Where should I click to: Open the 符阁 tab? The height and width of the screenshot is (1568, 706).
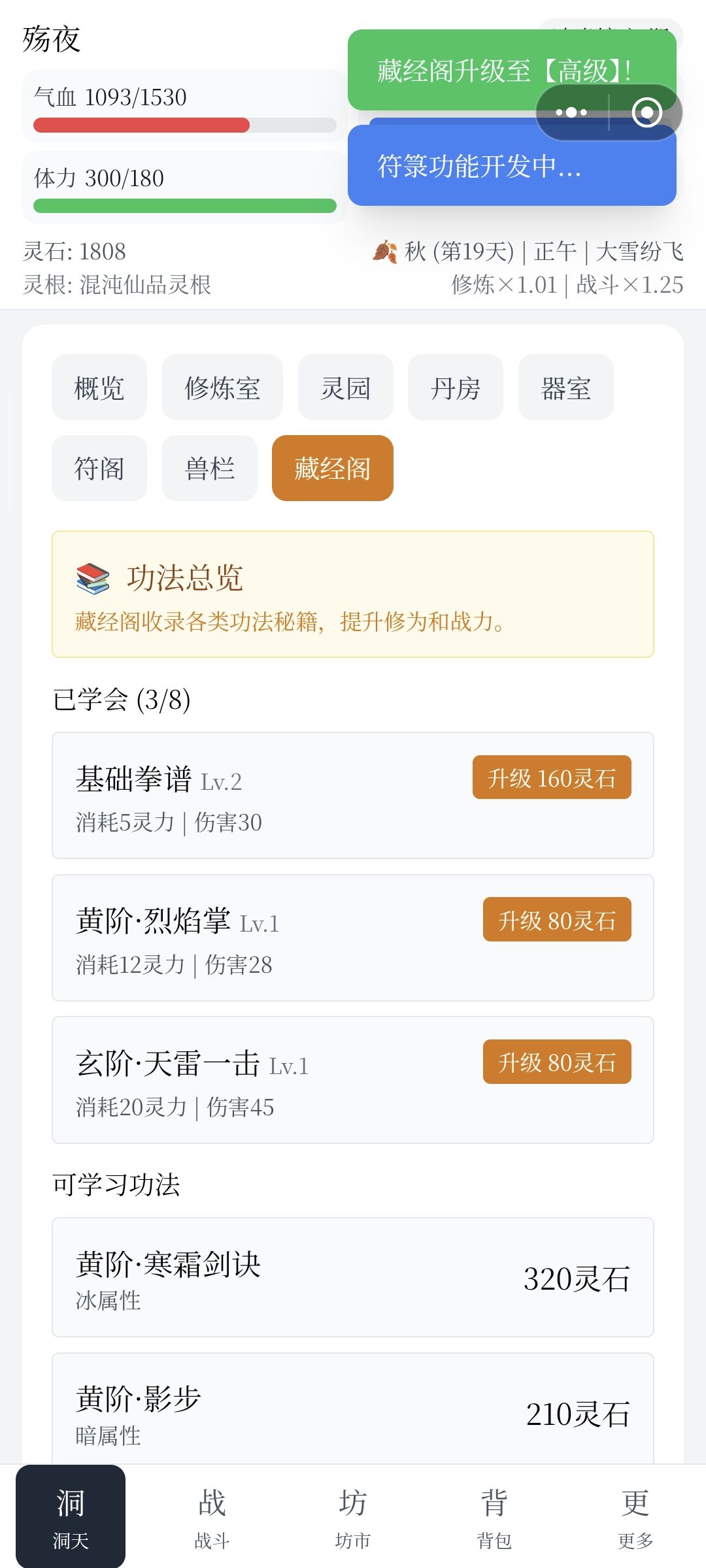click(x=99, y=468)
